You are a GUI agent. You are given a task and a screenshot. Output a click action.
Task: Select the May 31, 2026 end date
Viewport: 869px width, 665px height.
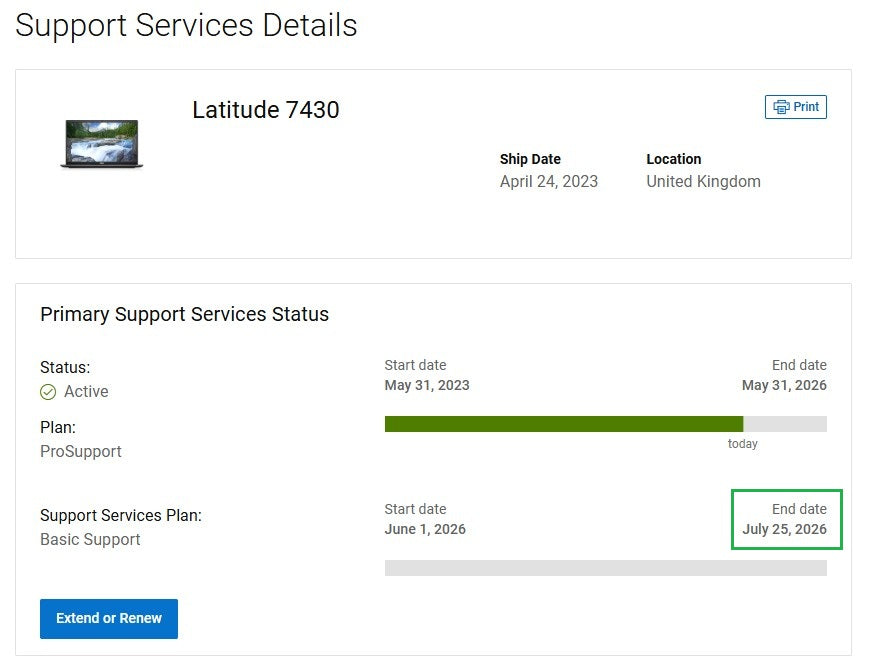click(784, 385)
